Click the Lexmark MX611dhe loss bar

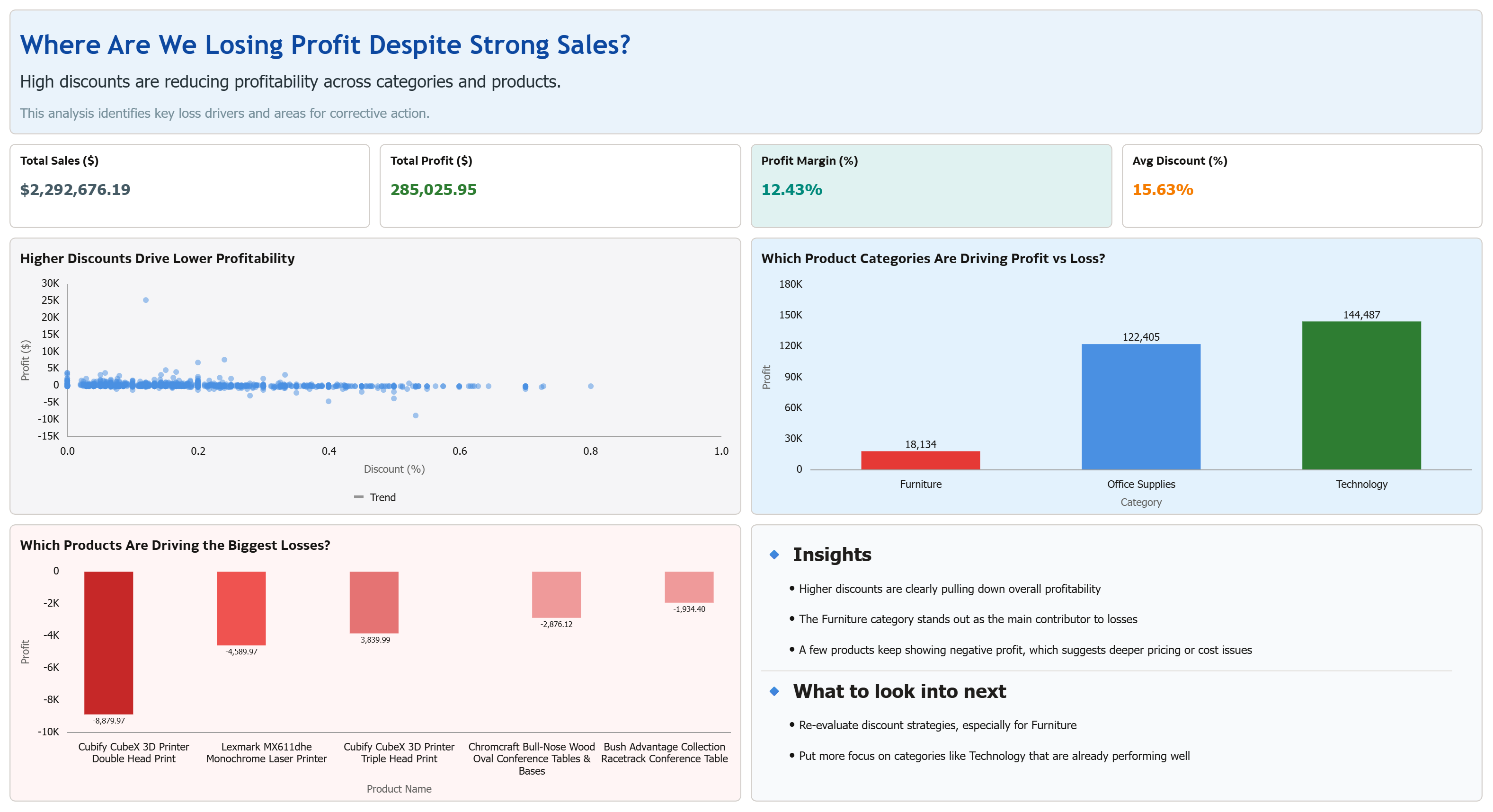tap(241, 608)
